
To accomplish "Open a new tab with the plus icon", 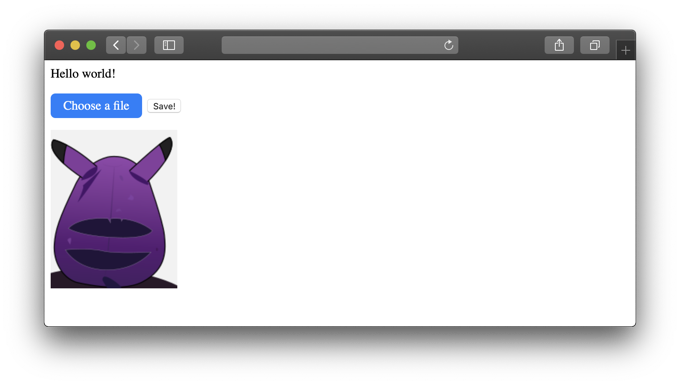I will click(625, 51).
